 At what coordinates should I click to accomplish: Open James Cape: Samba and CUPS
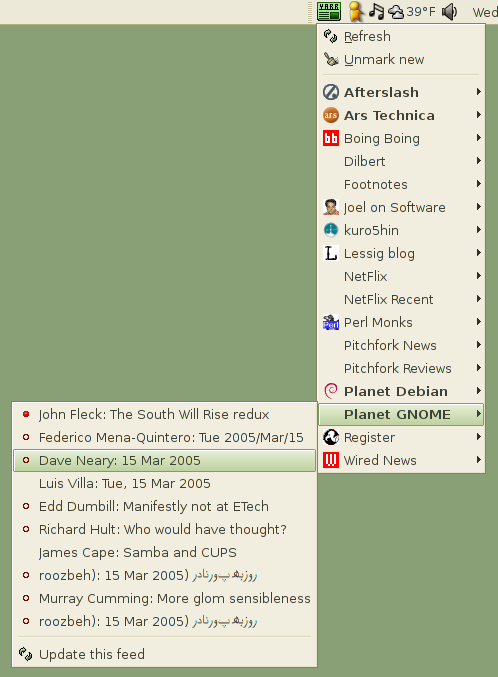coord(165,552)
